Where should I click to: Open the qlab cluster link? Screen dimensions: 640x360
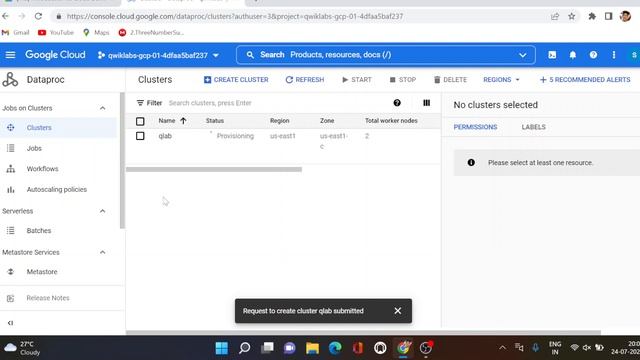pyautogui.click(x=165, y=136)
